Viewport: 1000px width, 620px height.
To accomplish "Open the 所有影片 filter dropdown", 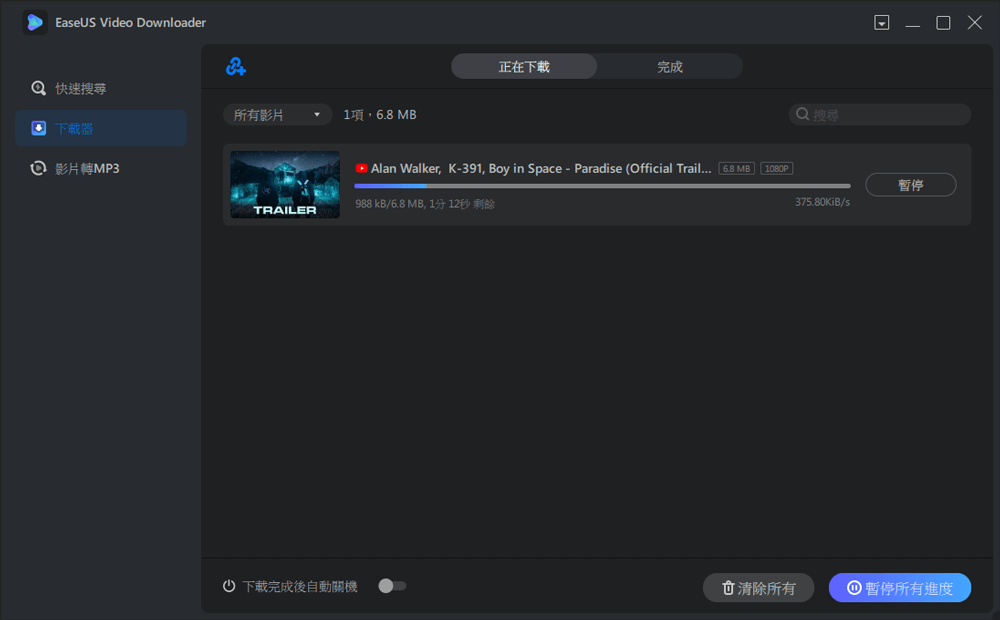I will coord(277,115).
